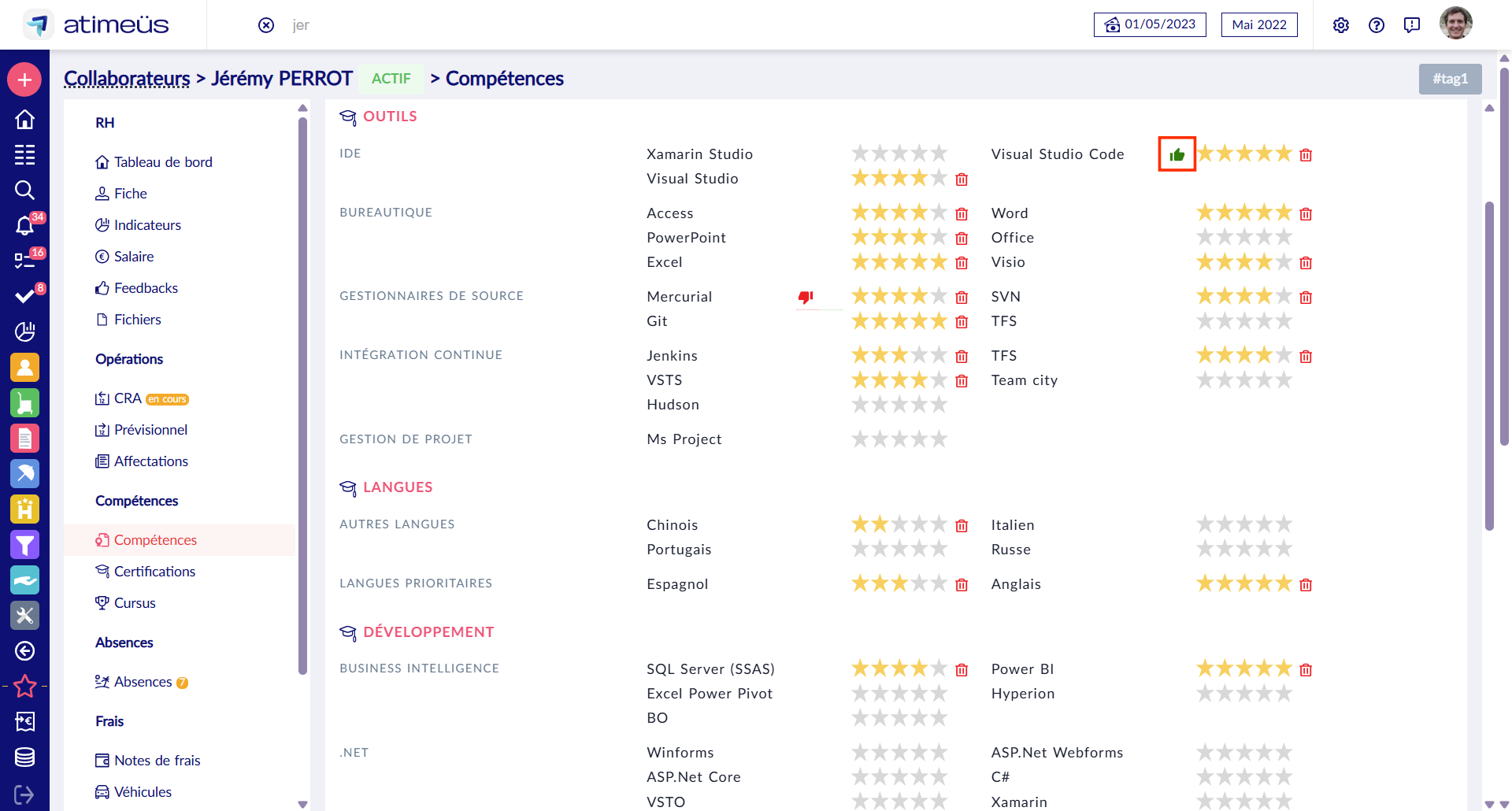This screenshot has width=1512, height=811.
Task: Set Xamarin Studio rating to five stars
Action: (939, 154)
